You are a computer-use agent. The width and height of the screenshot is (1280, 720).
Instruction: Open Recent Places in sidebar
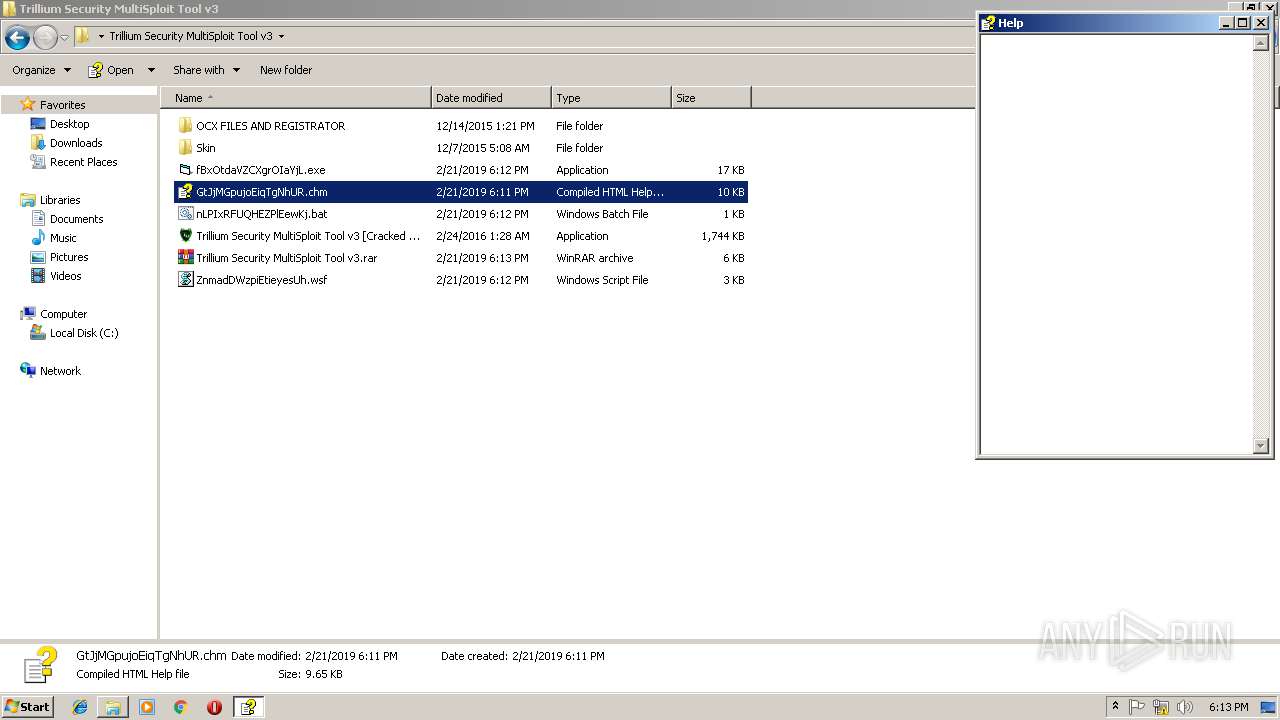click(x=83, y=162)
